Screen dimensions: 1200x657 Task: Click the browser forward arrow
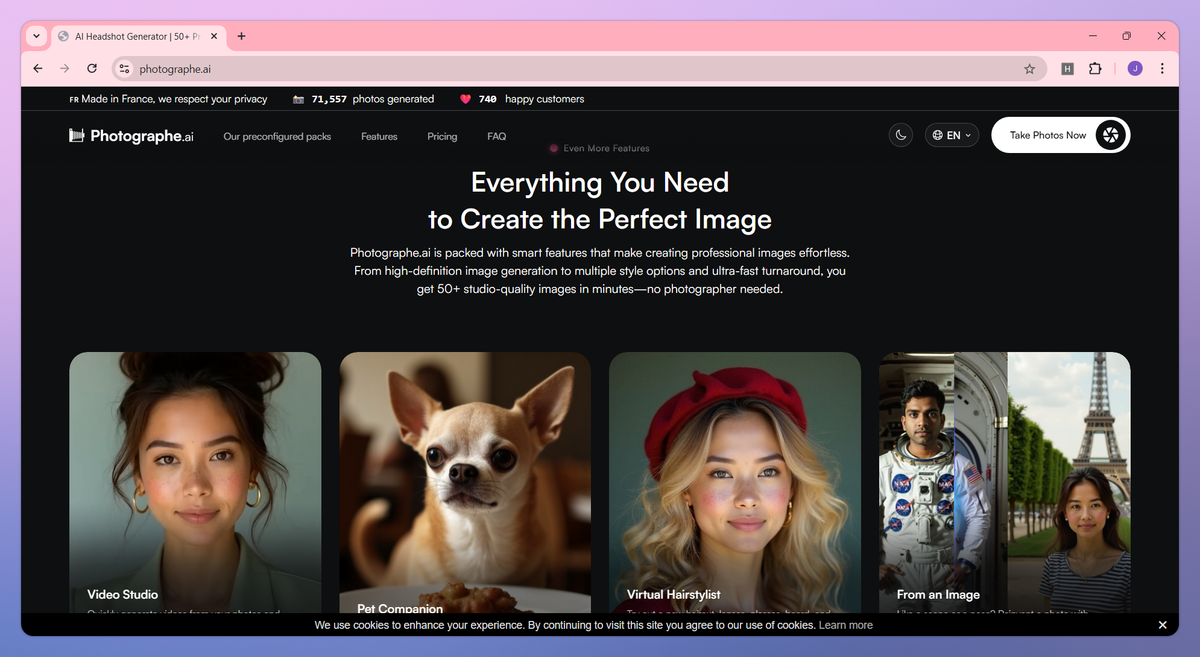tap(65, 69)
